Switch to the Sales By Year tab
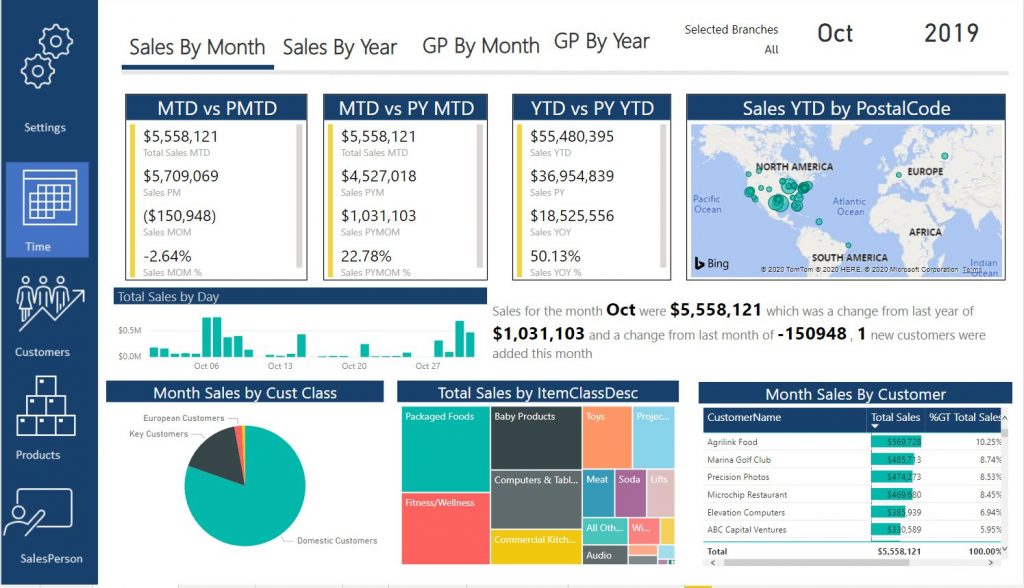Viewport: 1024px width, 588px height. (340, 47)
